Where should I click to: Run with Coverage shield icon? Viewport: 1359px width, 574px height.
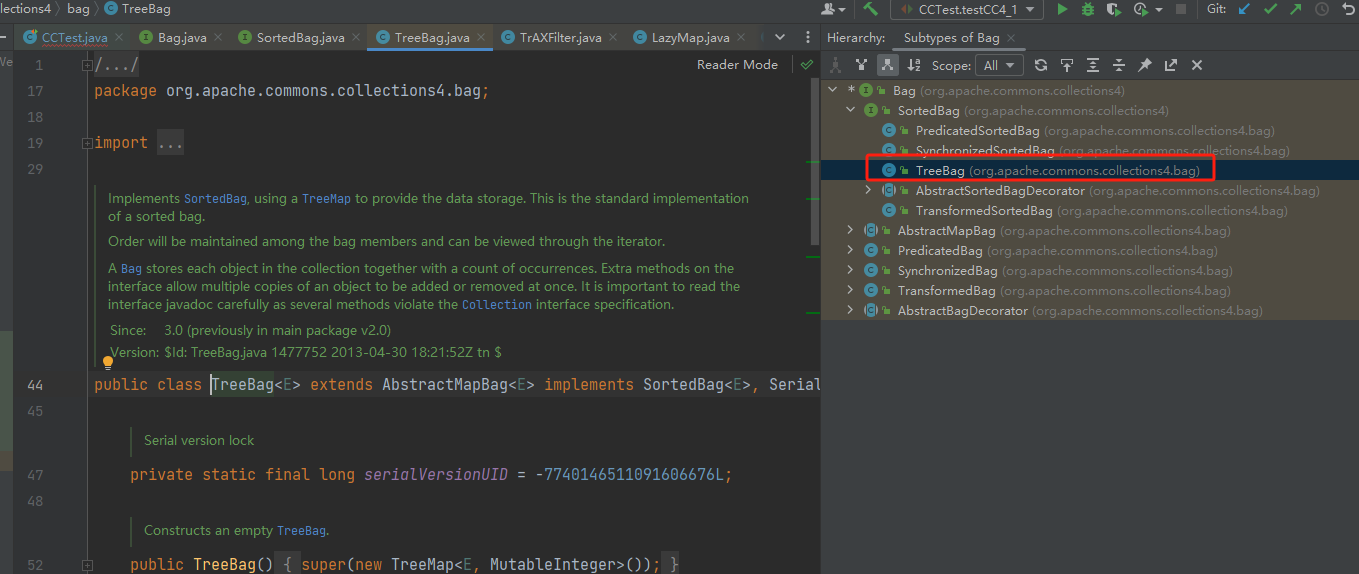(x=1114, y=9)
